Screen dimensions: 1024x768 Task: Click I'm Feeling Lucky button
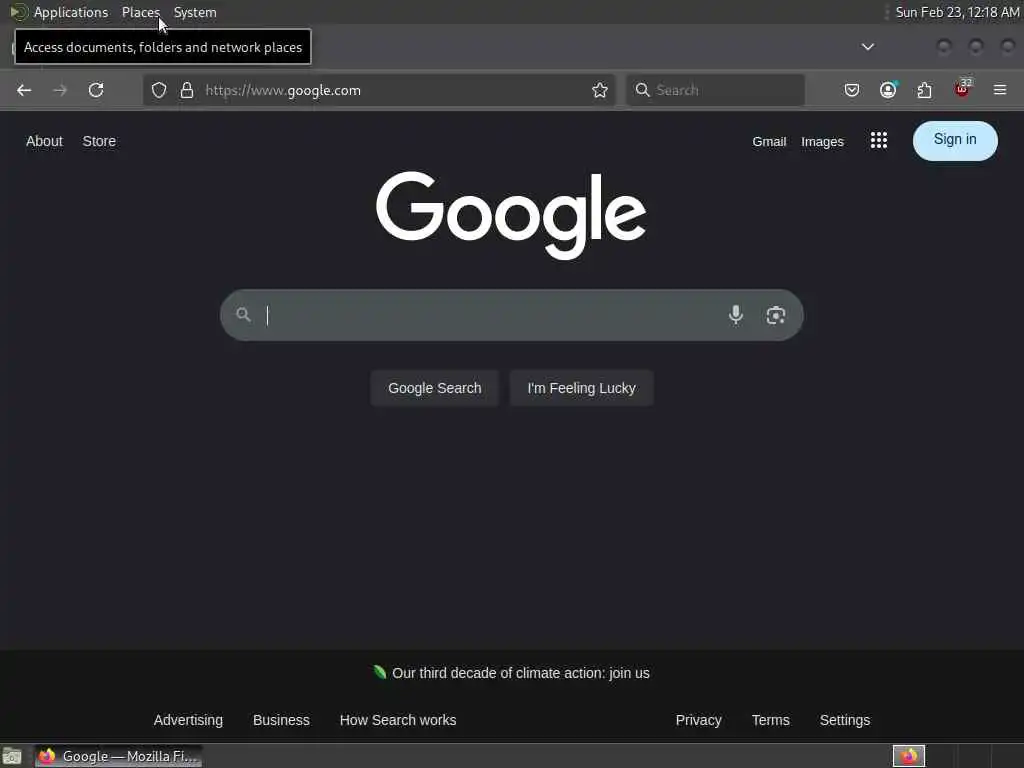tap(581, 388)
